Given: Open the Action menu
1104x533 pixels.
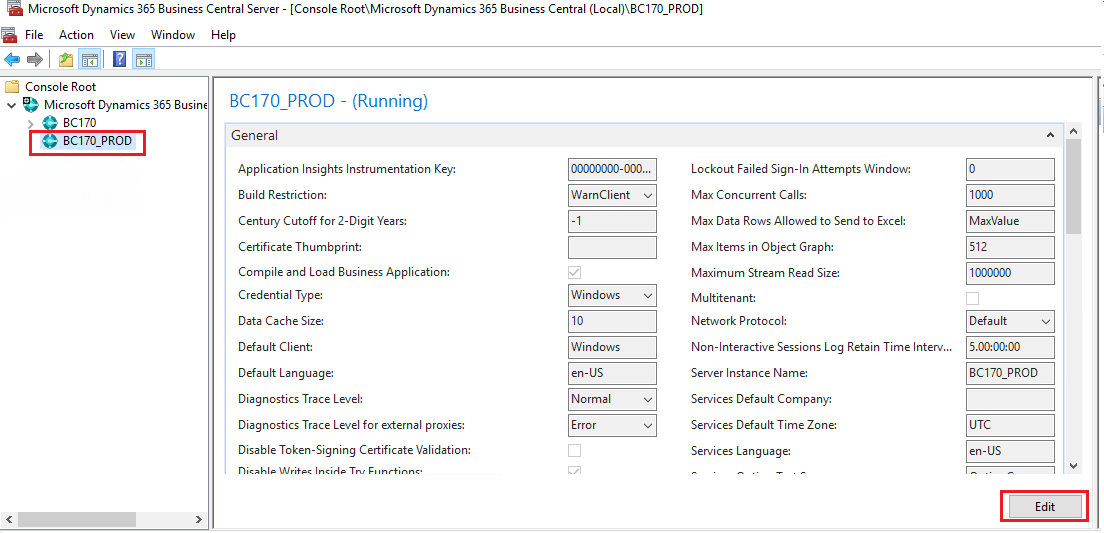Looking at the screenshot, I should [76, 35].
